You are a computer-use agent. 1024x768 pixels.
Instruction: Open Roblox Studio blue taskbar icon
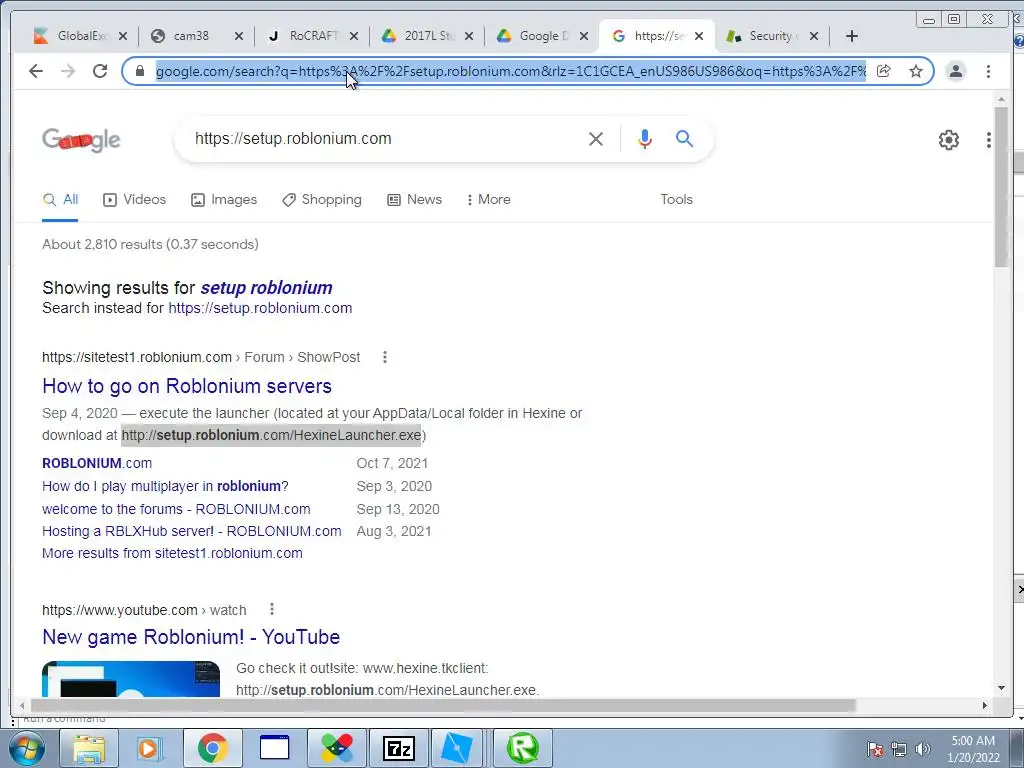pos(457,748)
